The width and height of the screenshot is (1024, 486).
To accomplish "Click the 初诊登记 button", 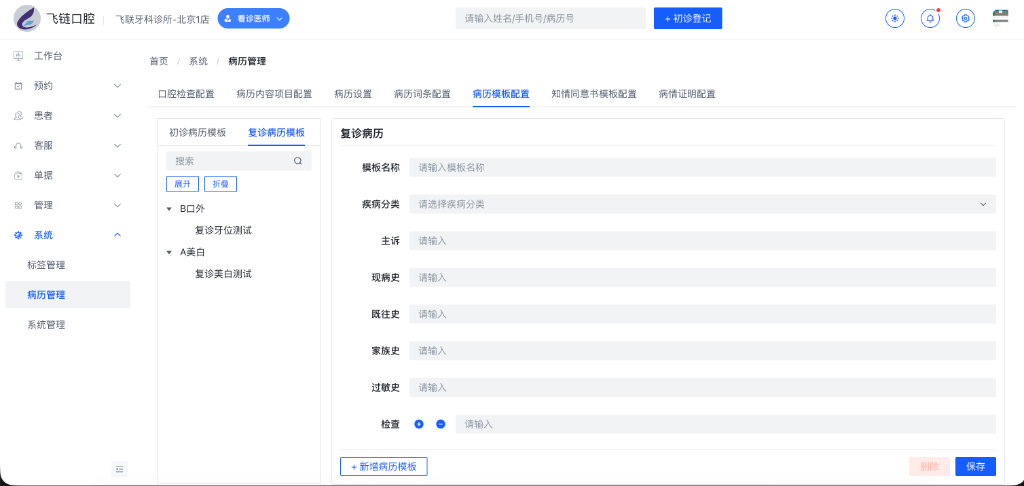I will 688,18.
